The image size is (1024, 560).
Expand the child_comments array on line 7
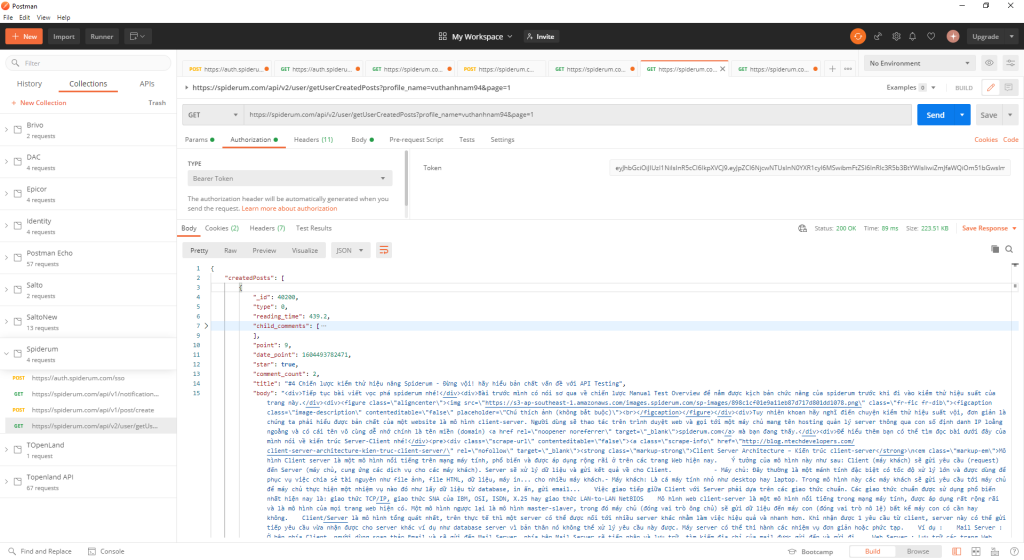pyautogui.click(x=206, y=326)
